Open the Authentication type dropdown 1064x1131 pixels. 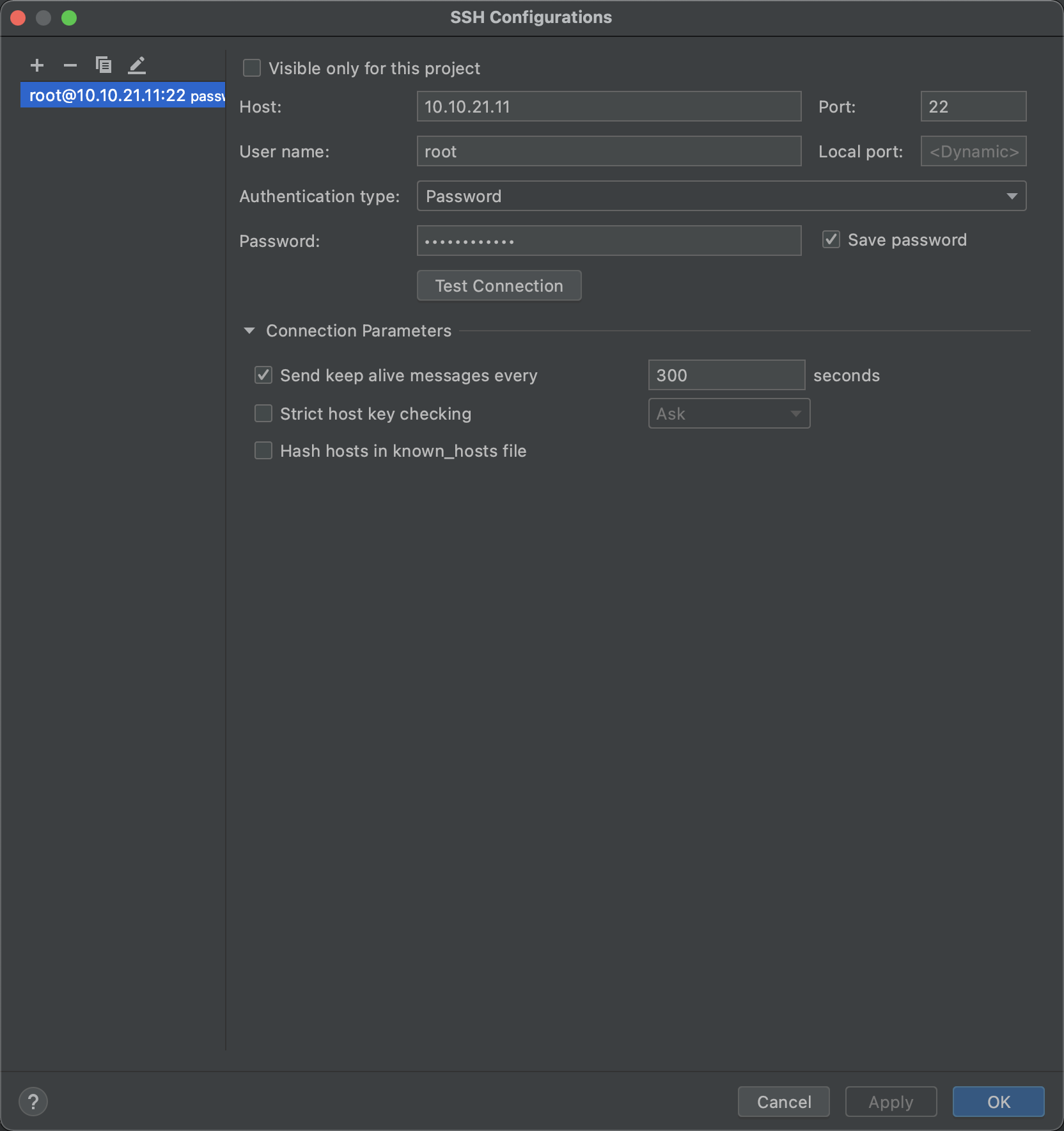pos(721,196)
